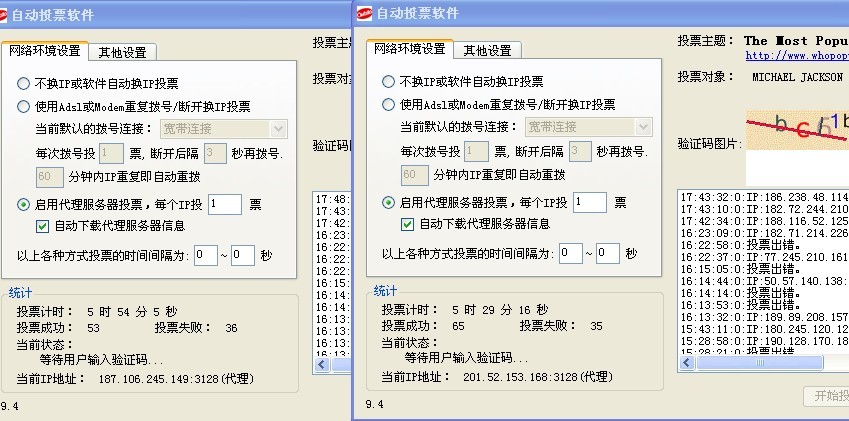Click The Most Popu vote topic title

click(x=796, y=41)
